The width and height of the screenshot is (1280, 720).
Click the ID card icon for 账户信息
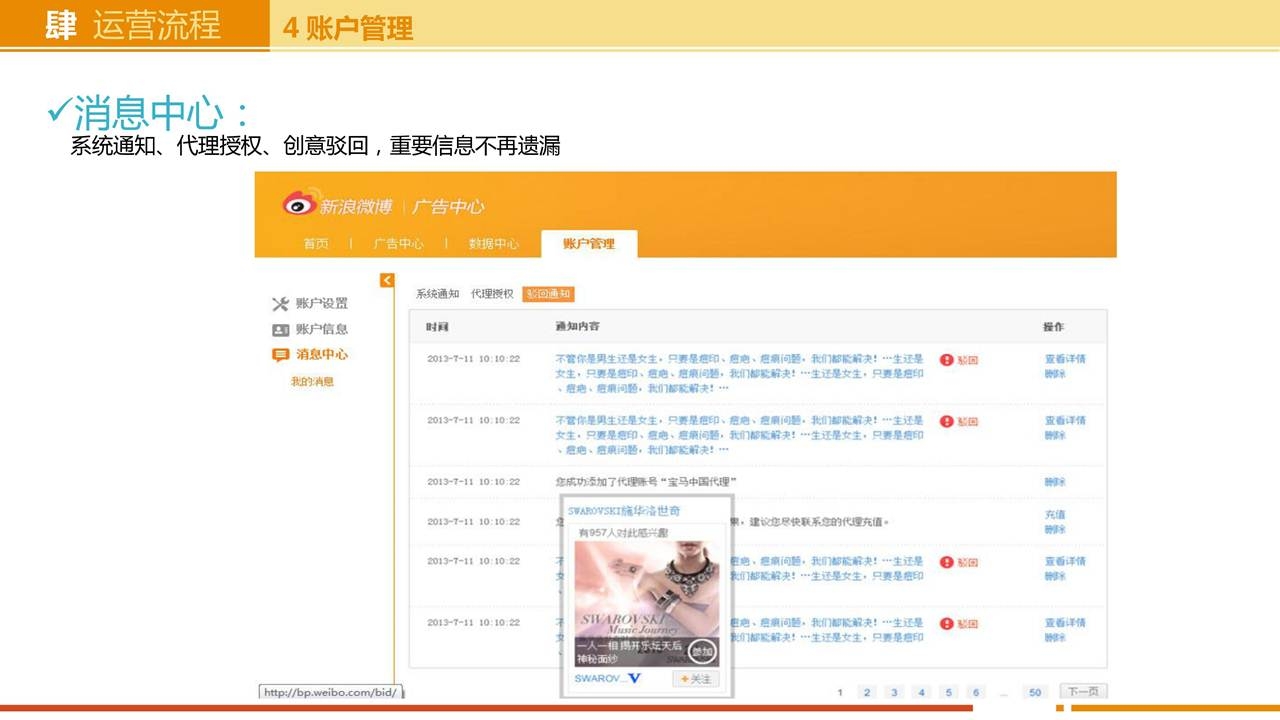coord(280,330)
